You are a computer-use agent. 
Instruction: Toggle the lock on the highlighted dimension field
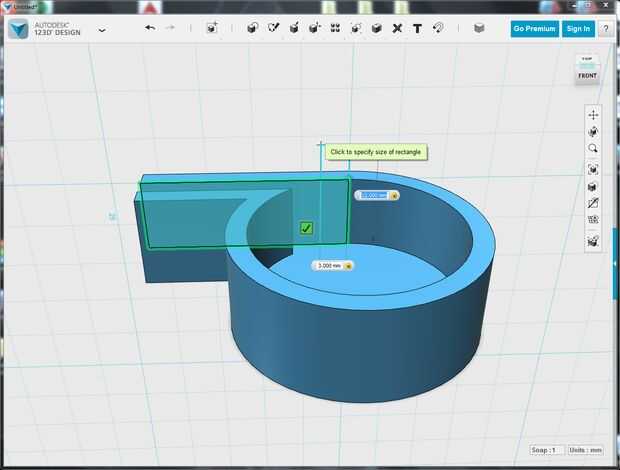[x=394, y=195]
